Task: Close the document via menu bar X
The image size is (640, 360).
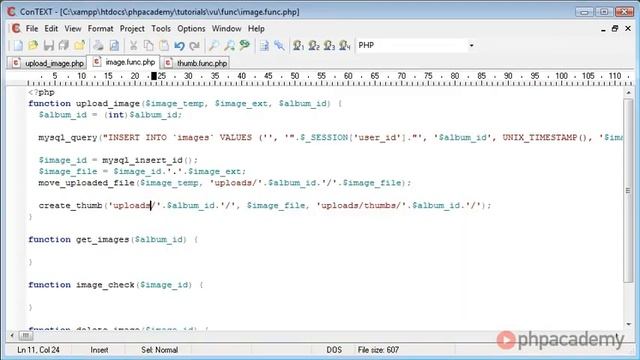Action: click(x=628, y=29)
